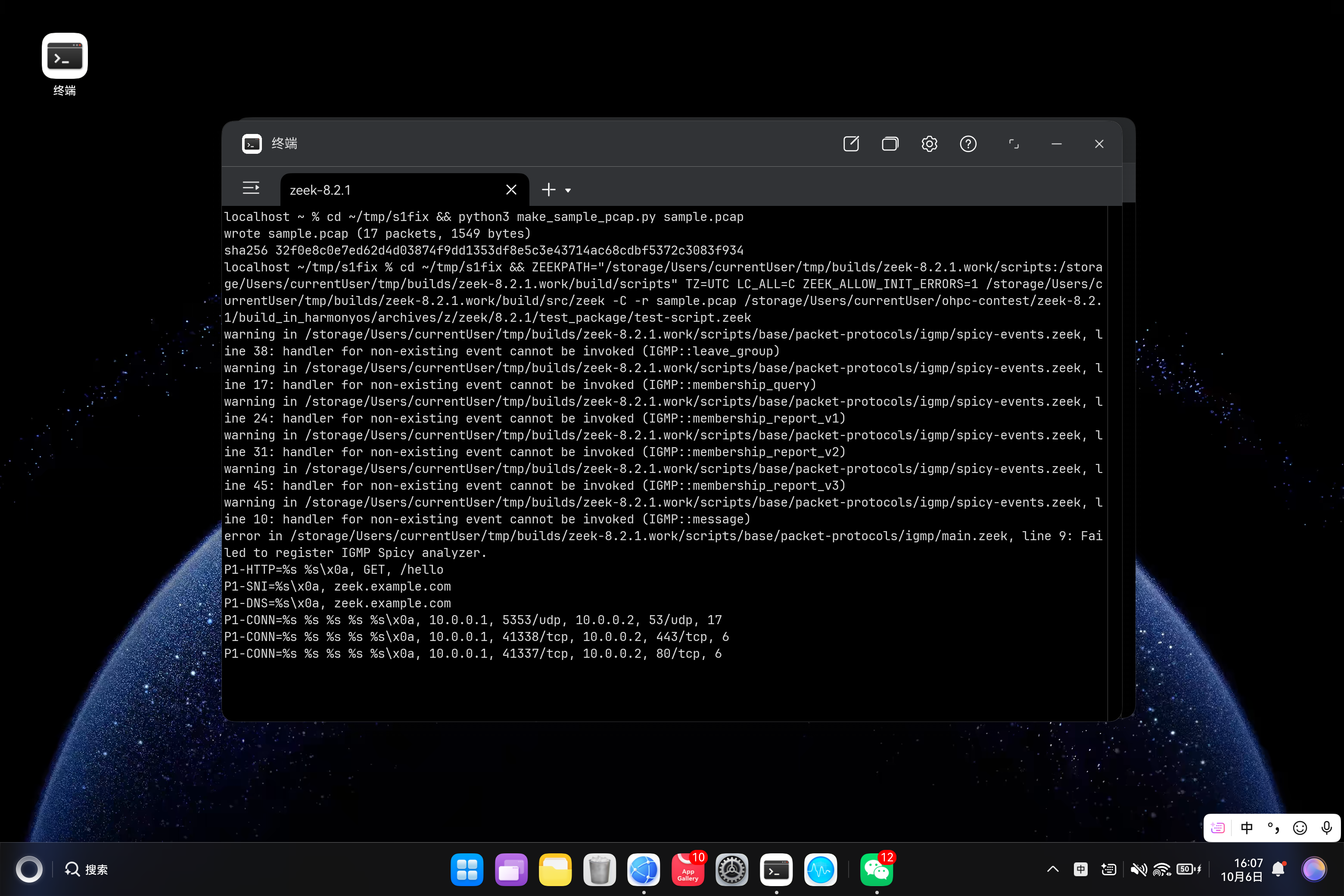Viewport: 1344px width, 896px height.
Task: Toggle the 中 input method indicator in system tray
Action: tap(1080, 869)
